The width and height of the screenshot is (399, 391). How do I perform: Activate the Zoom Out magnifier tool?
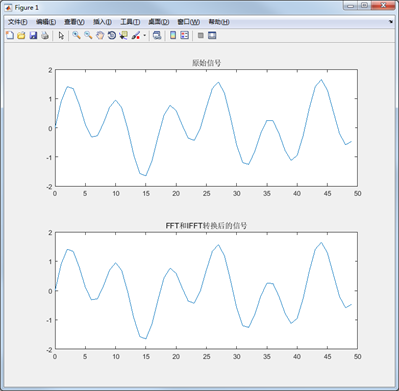tap(88, 35)
